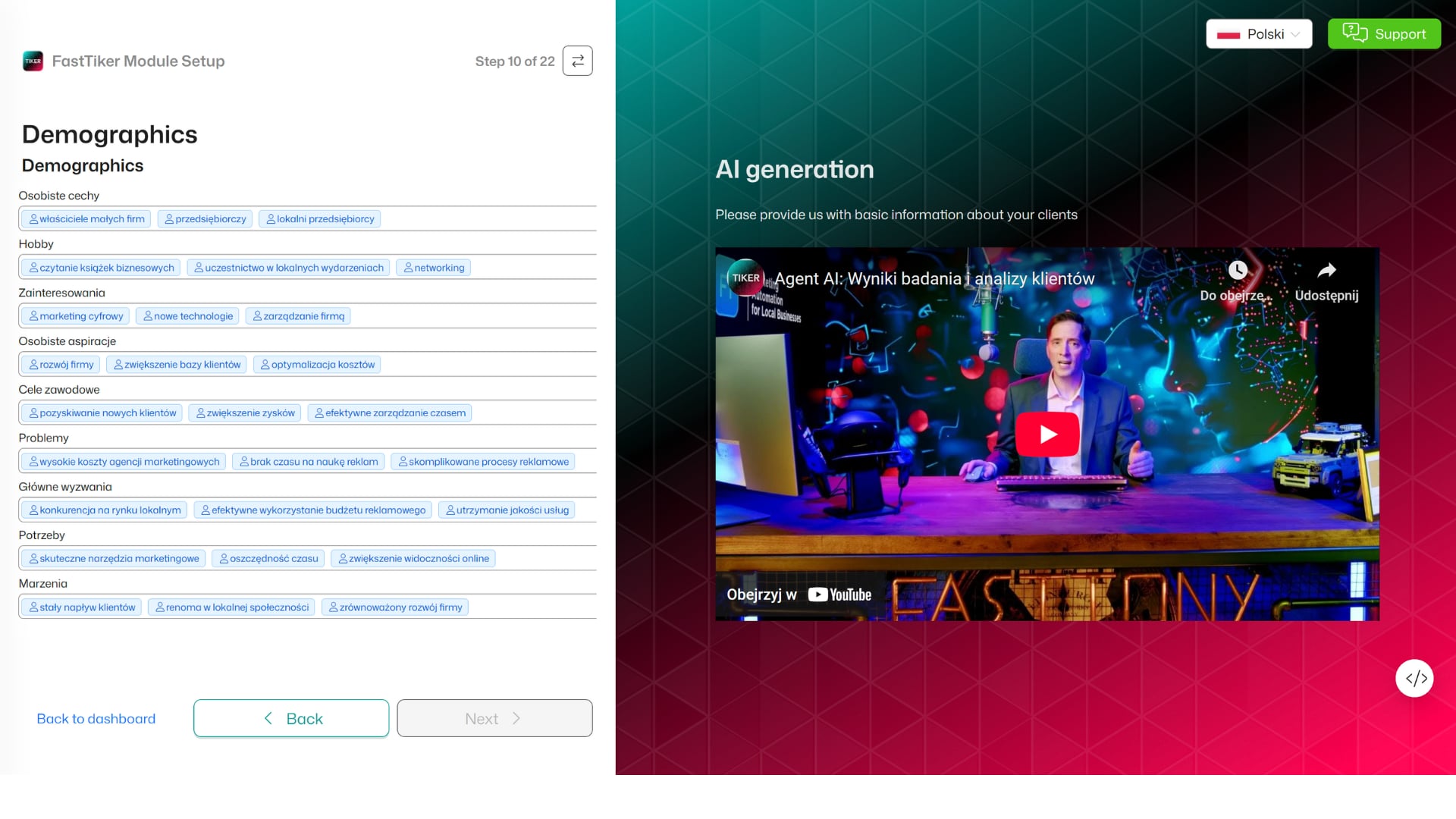Select the przedsiębiorczy tag
Viewport: 1456px width, 819px height.
206,219
